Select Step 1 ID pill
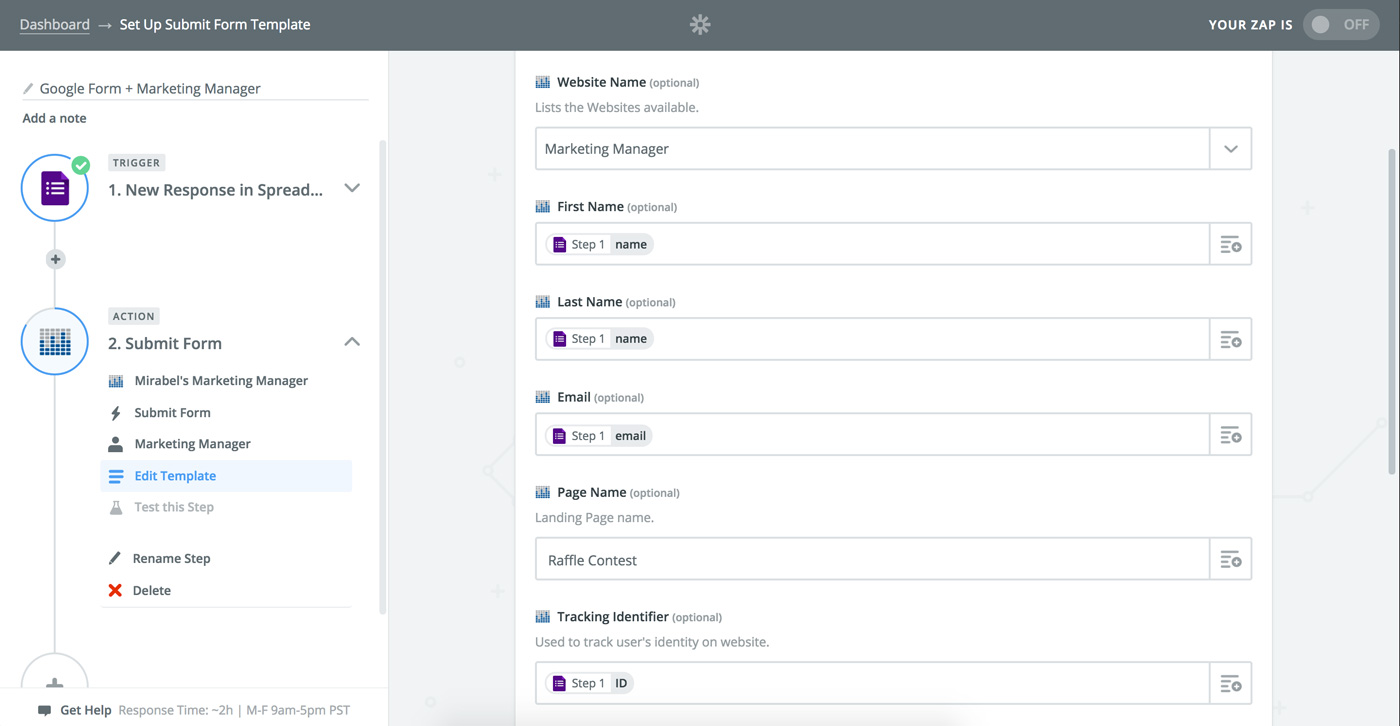 click(x=590, y=683)
